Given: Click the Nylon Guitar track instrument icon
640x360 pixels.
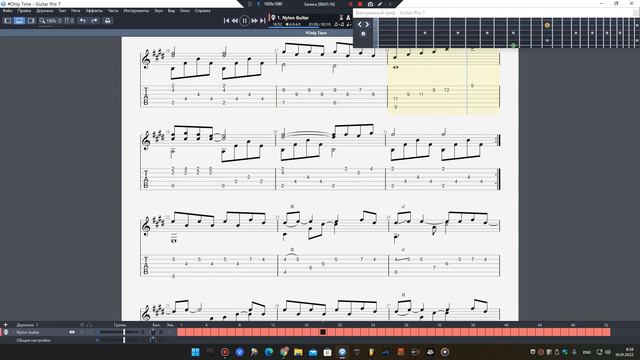Looking at the screenshot, I should 6,332.
